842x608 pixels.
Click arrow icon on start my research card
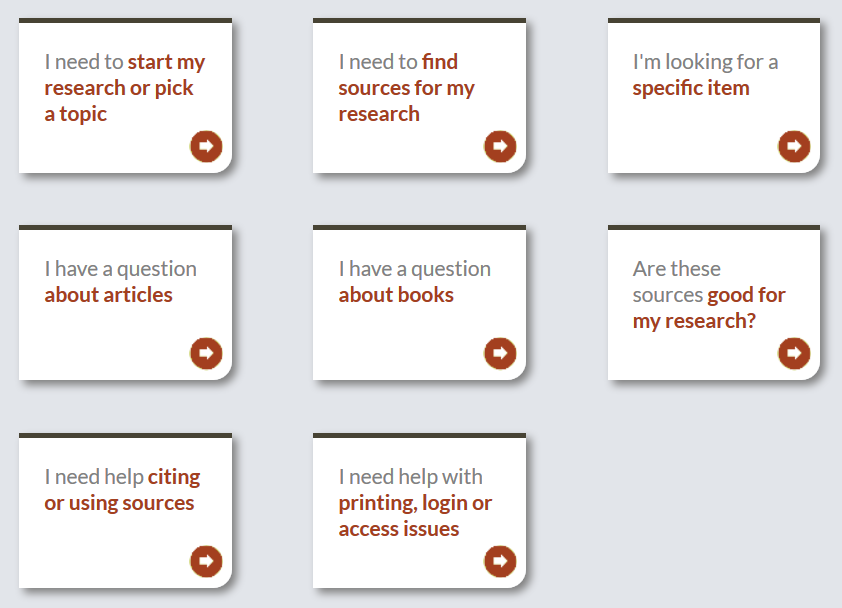click(206, 146)
